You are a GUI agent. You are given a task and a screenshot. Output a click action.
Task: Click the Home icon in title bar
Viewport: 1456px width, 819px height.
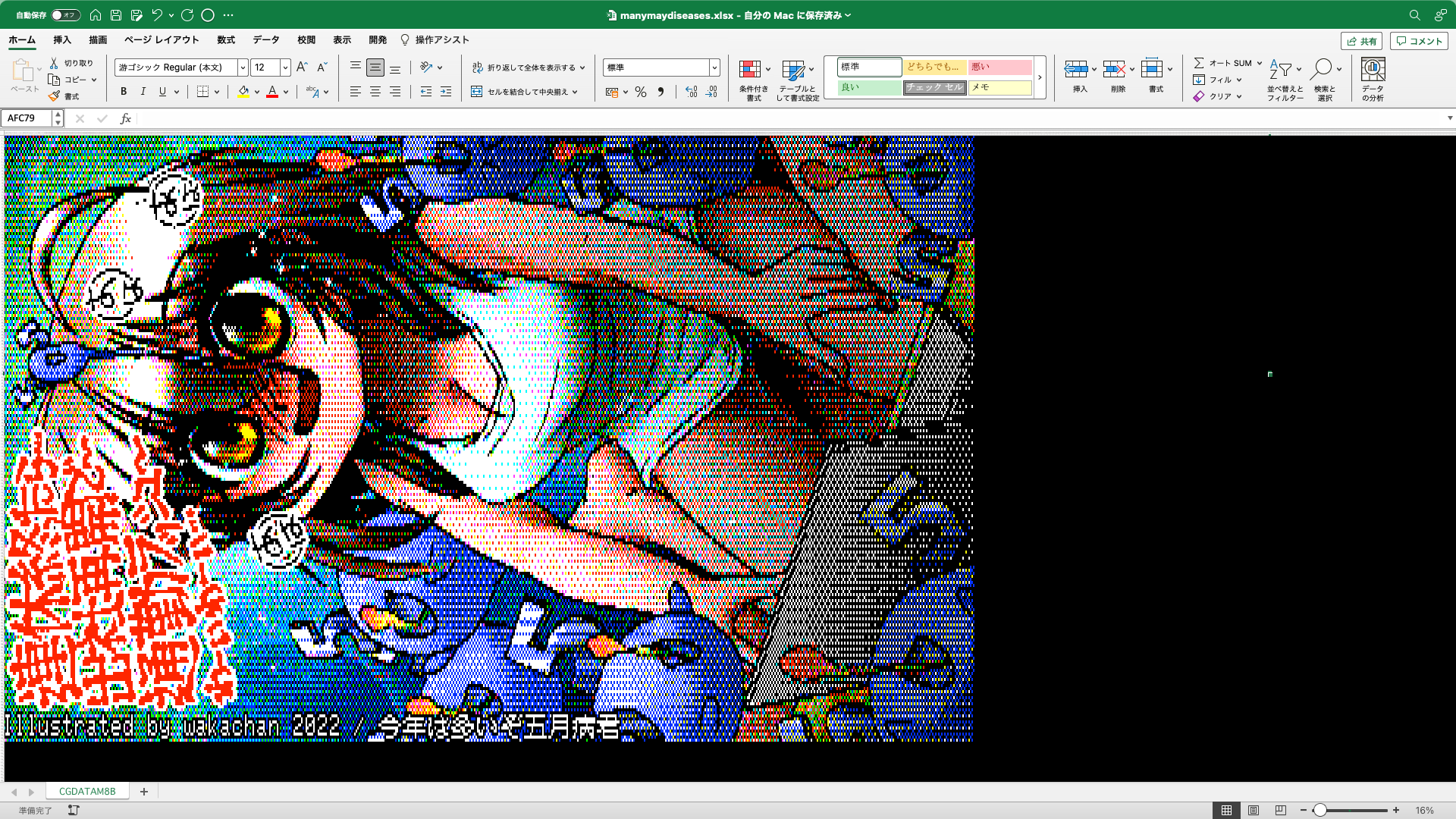(96, 15)
